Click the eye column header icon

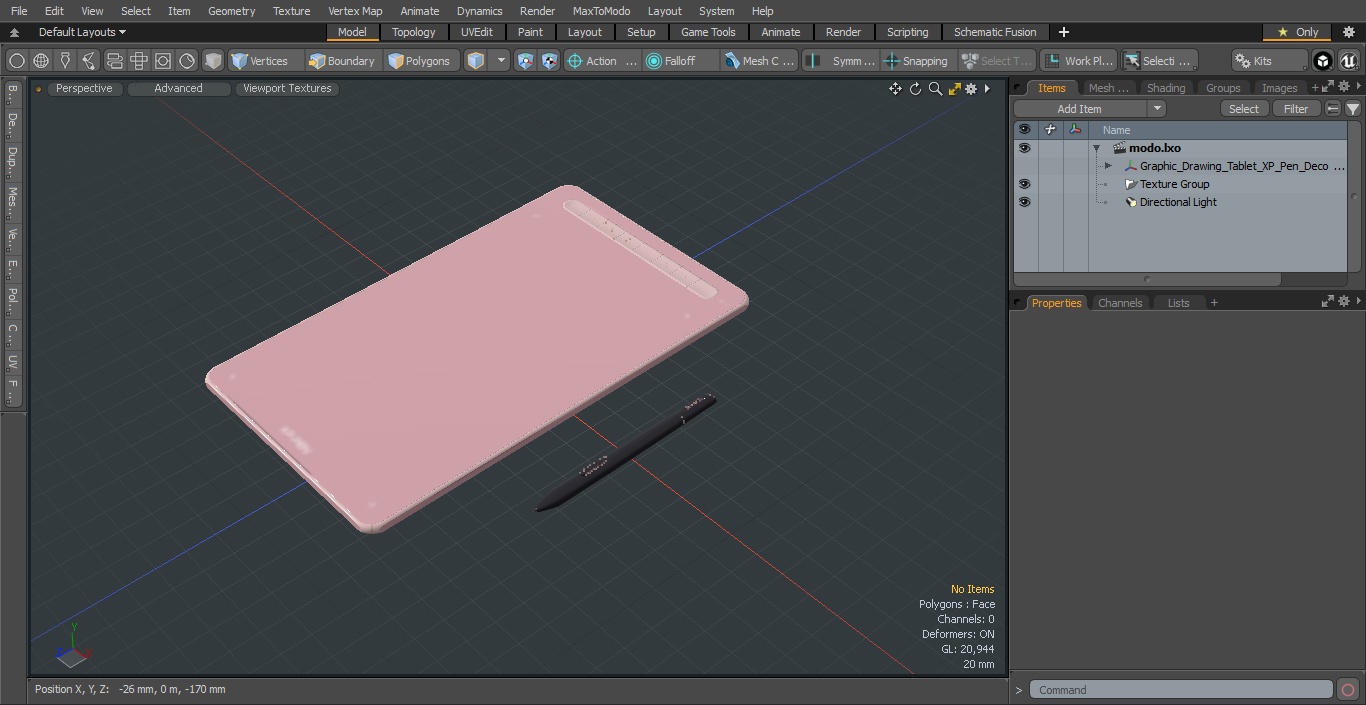tap(1024, 130)
